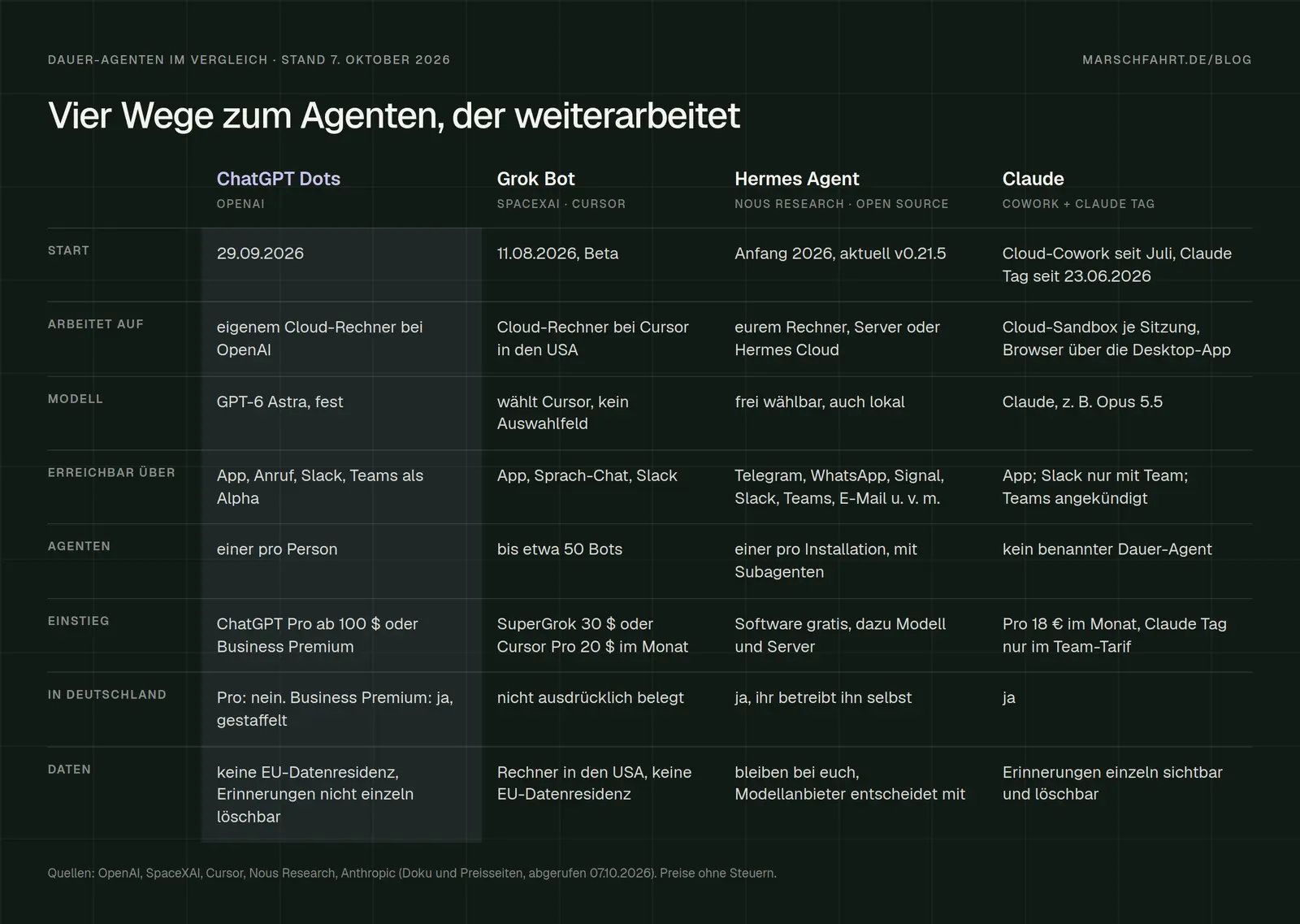Click the 'Grok Bot' column heading
The height and width of the screenshot is (924, 1300).
point(535,179)
